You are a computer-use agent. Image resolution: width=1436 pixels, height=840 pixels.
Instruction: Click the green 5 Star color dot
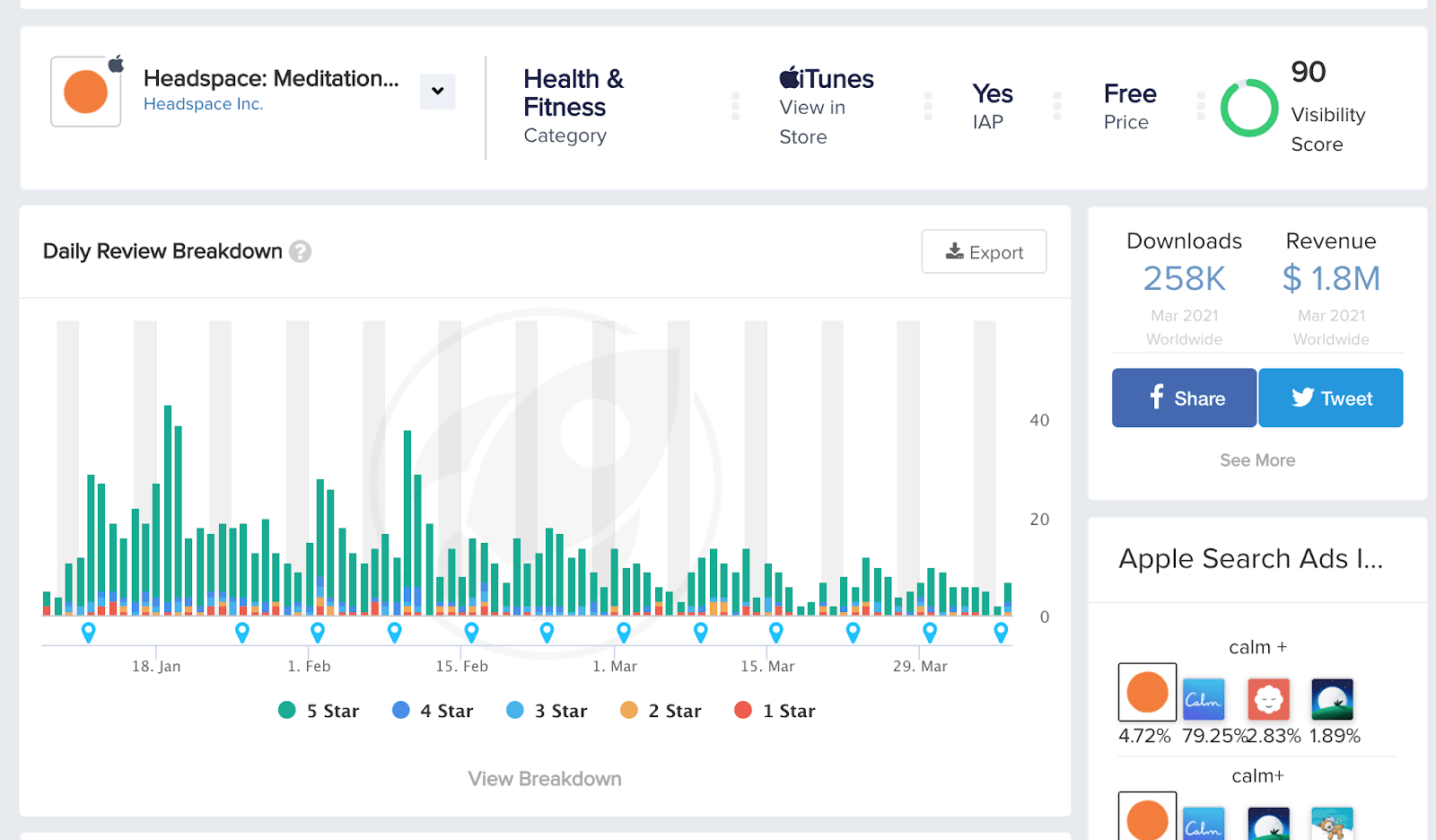(287, 710)
